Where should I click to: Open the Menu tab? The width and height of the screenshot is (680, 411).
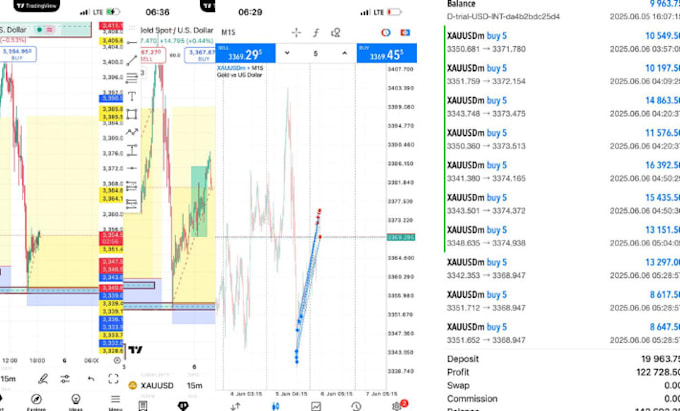click(x=115, y=402)
